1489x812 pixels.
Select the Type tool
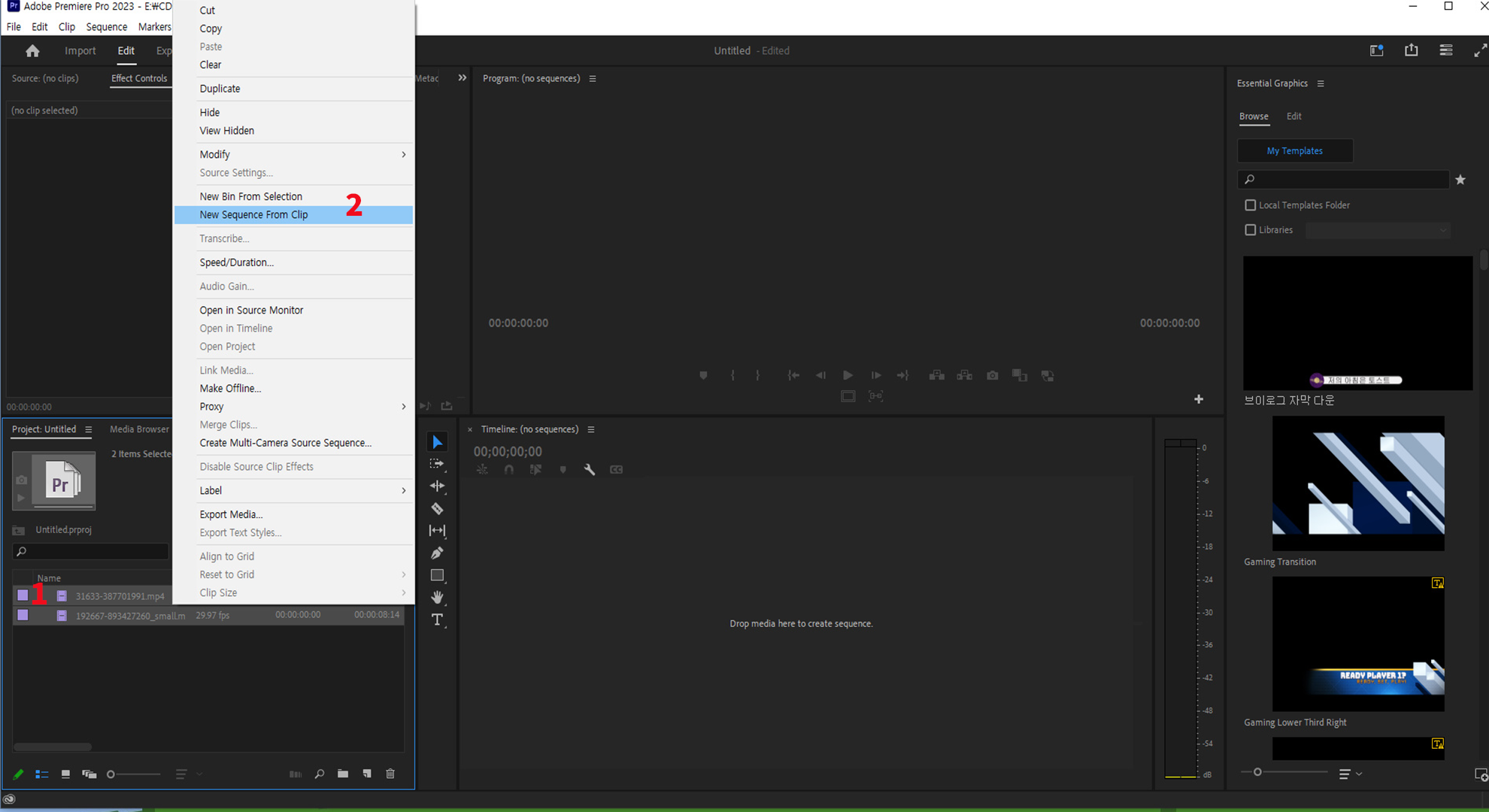[437, 620]
